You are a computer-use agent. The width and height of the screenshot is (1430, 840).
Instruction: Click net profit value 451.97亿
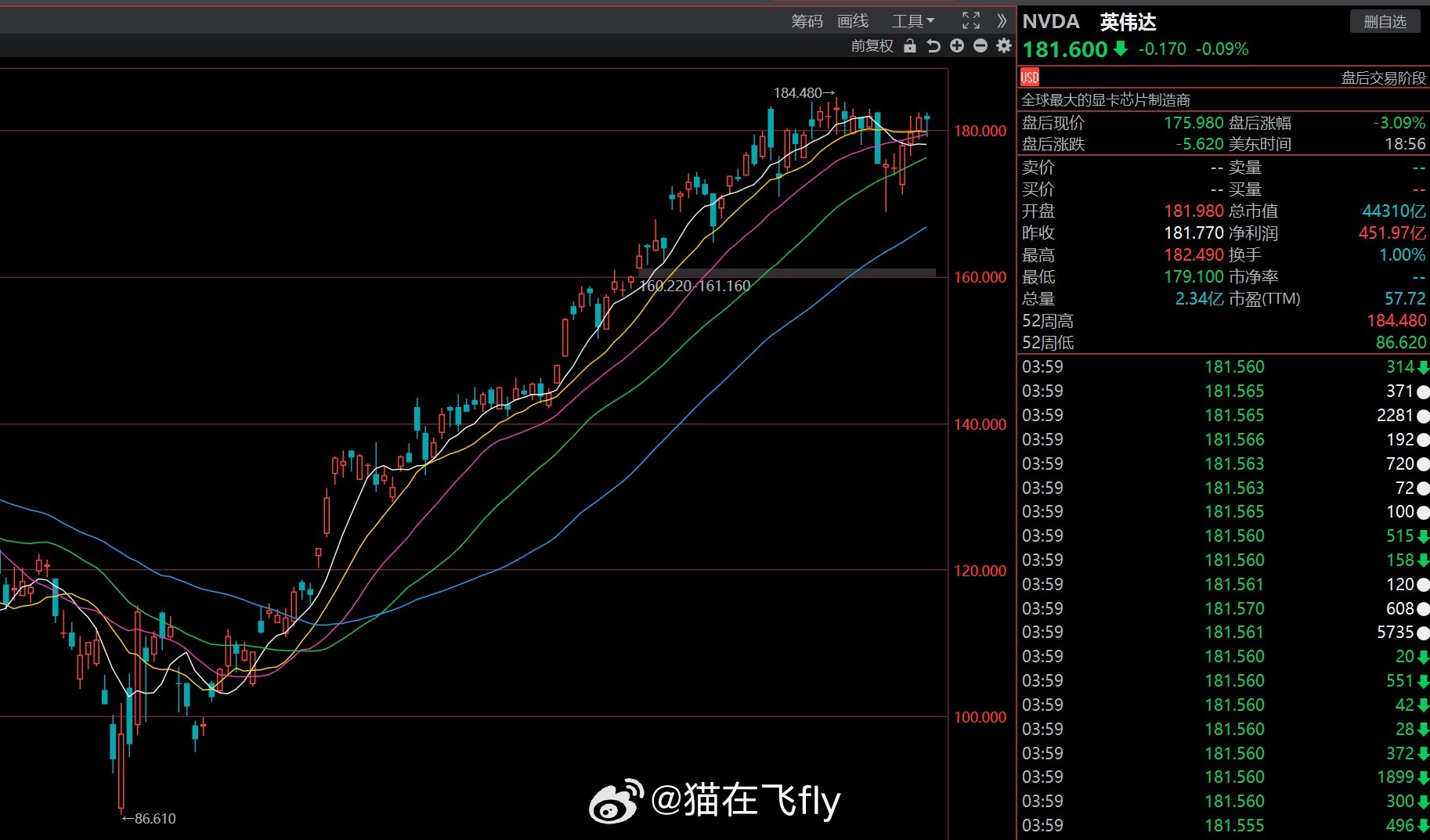tap(1392, 233)
